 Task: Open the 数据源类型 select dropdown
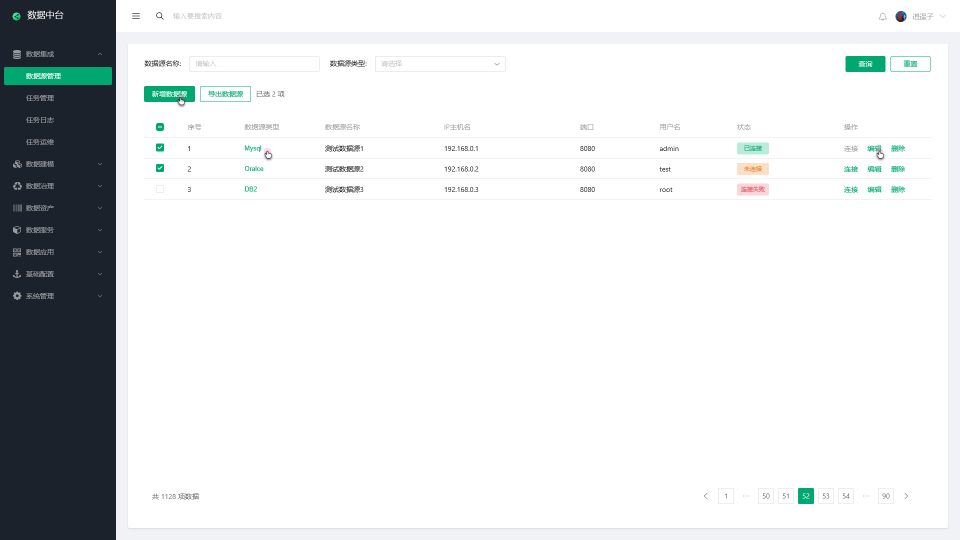pyautogui.click(x=440, y=64)
